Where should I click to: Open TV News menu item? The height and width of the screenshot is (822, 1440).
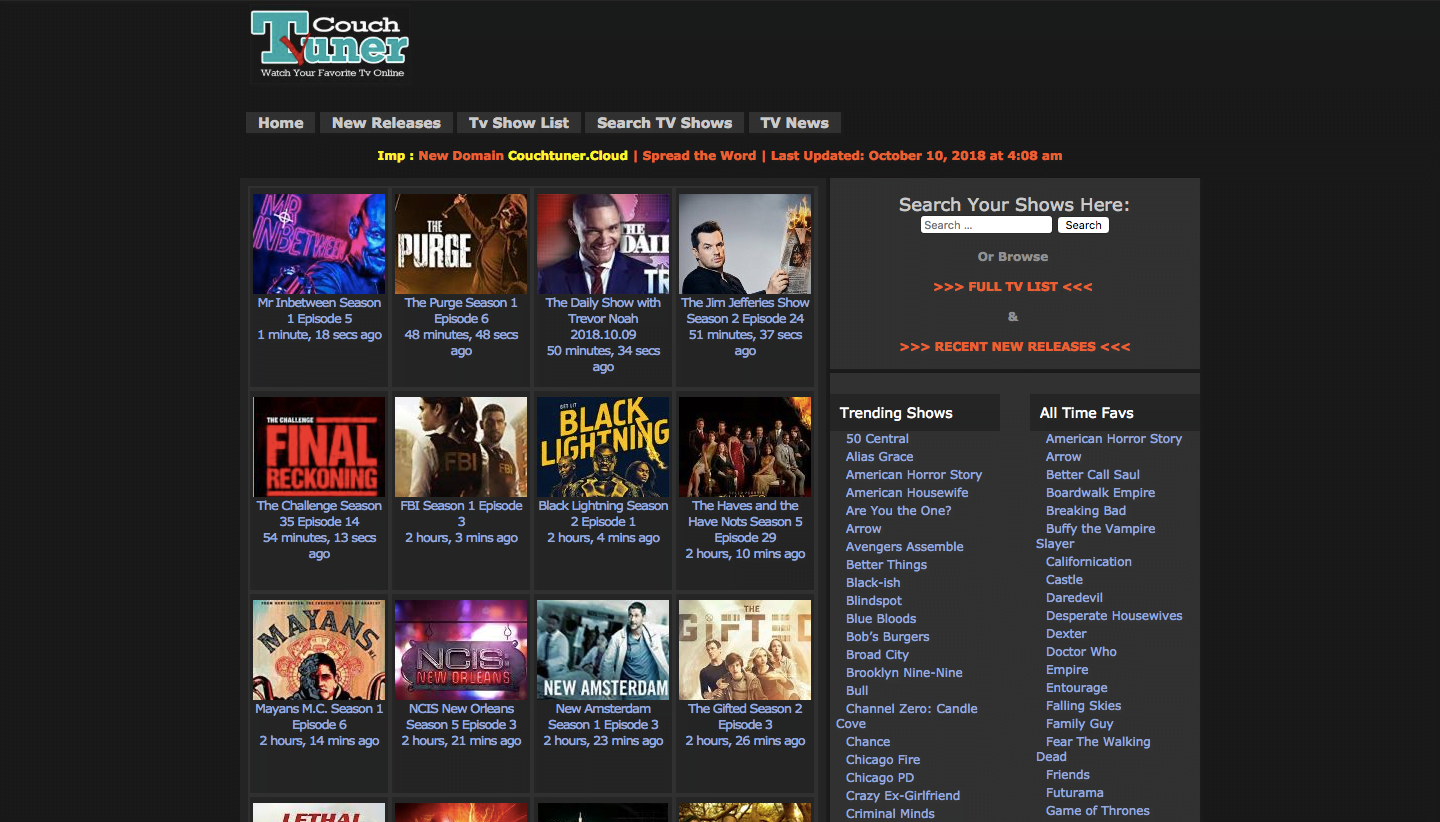pyautogui.click(x=795, y=123)
